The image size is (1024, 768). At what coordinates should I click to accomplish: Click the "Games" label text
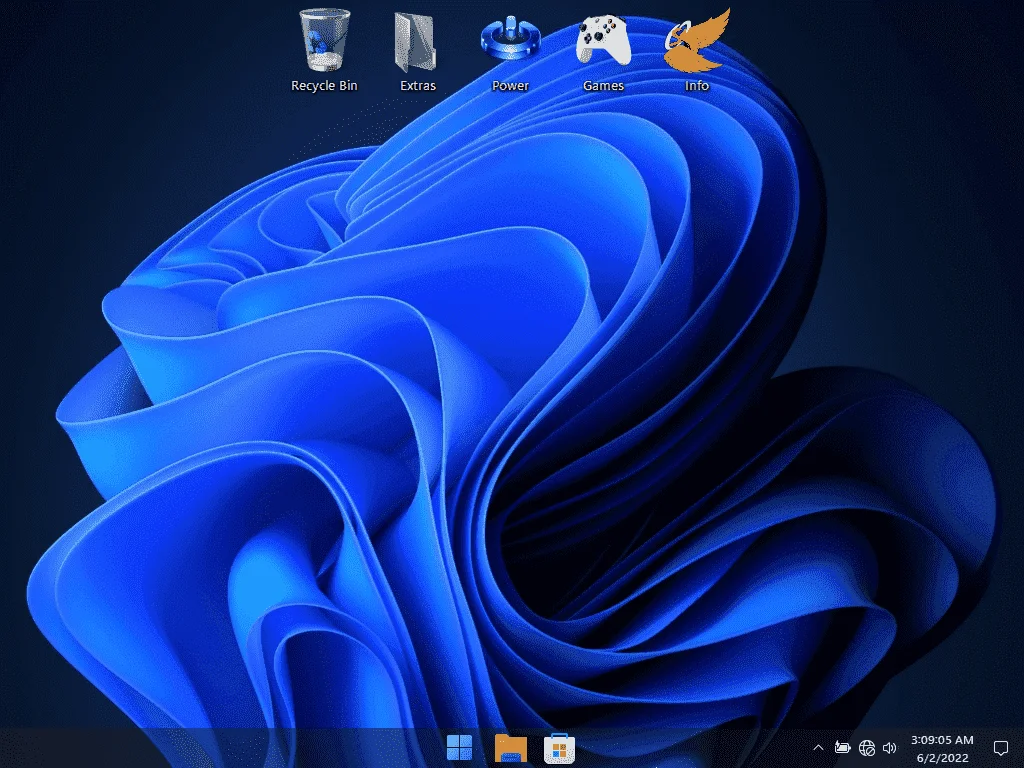point(603,86)
